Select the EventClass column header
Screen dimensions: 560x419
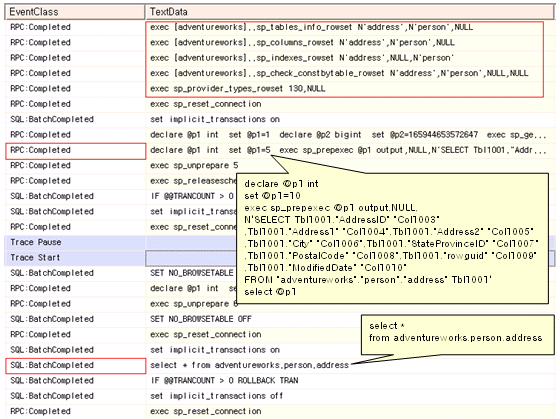(75, 12)
